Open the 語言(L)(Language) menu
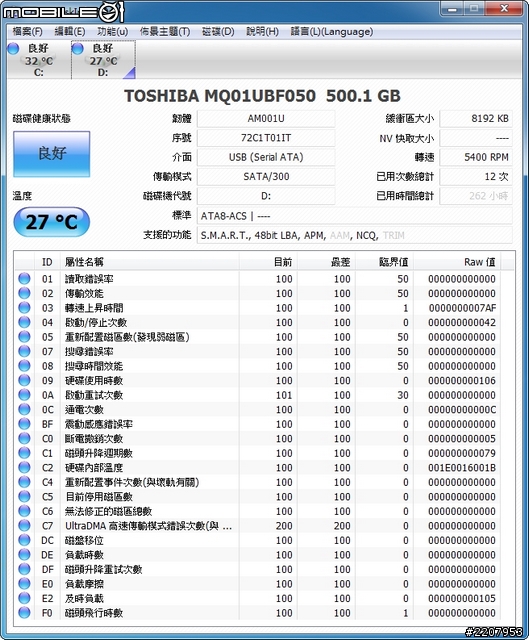The image size is (529, 640). (x=331, y=31)
